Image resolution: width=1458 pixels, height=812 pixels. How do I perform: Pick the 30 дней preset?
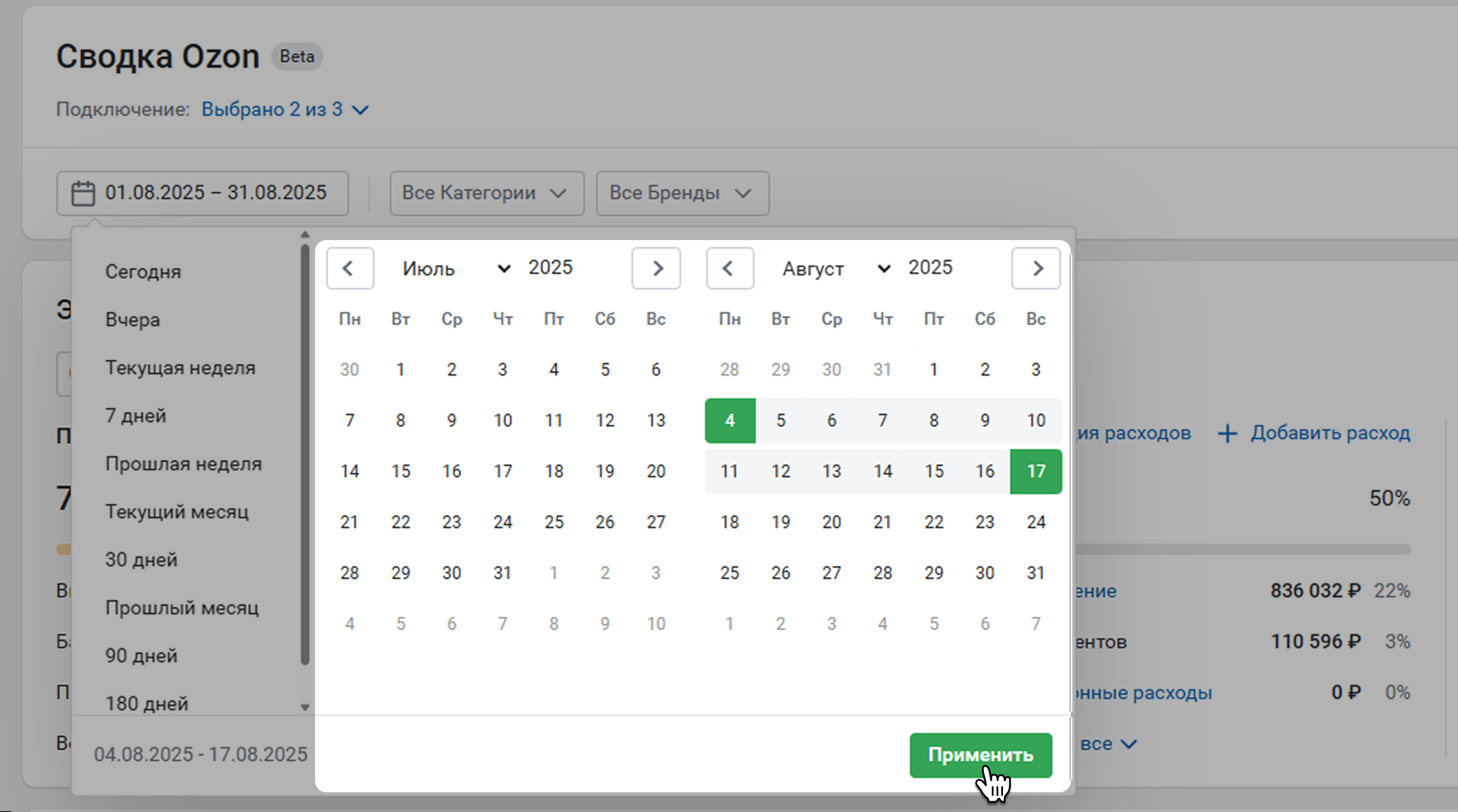click(x=141, y=560)
